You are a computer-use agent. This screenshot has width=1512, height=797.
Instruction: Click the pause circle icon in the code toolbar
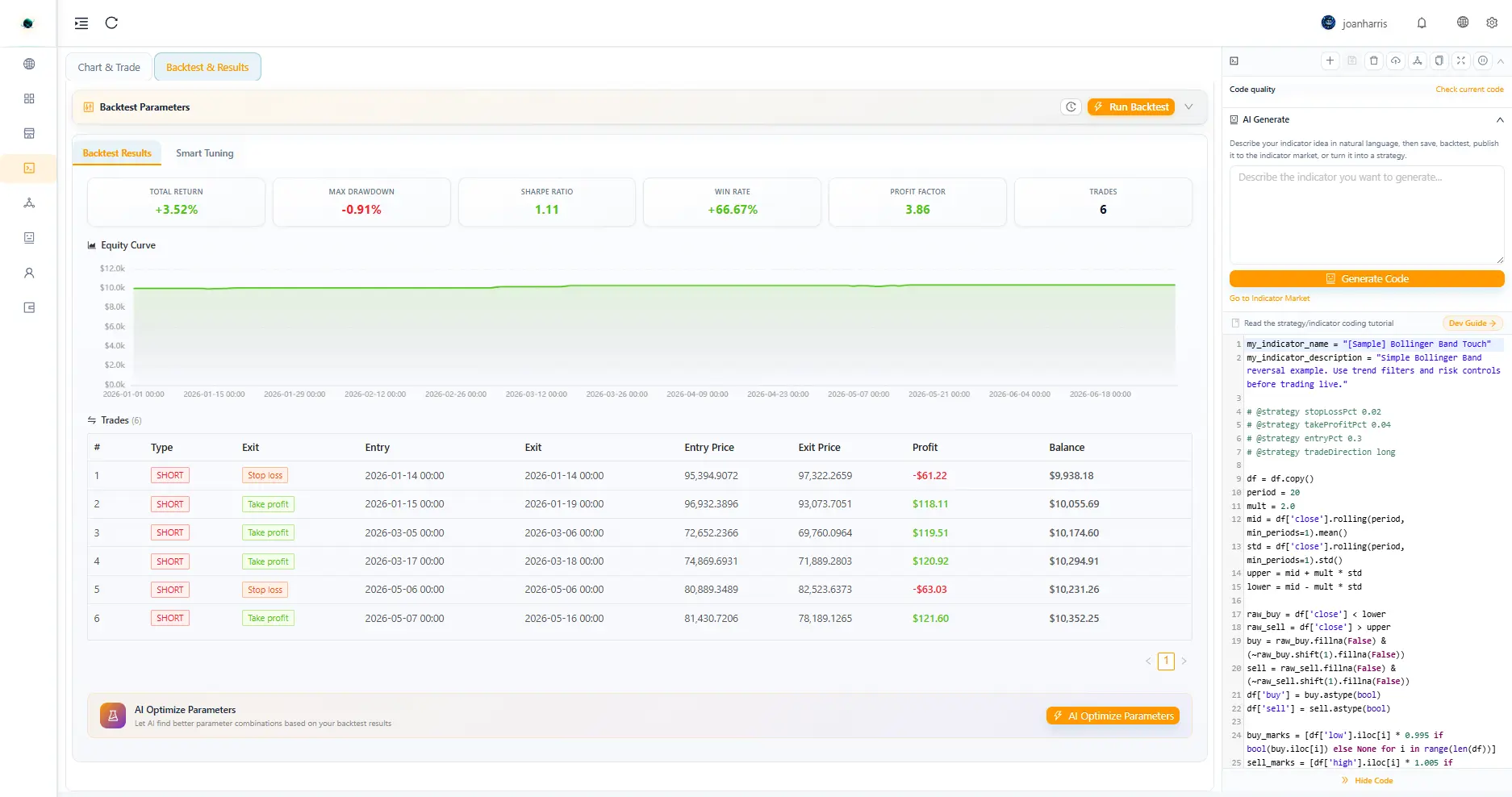1483,61
